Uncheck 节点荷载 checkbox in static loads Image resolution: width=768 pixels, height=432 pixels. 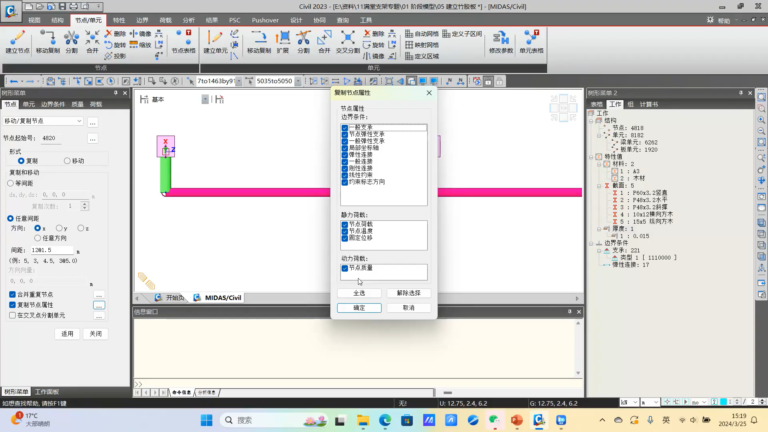coord(345,224)
